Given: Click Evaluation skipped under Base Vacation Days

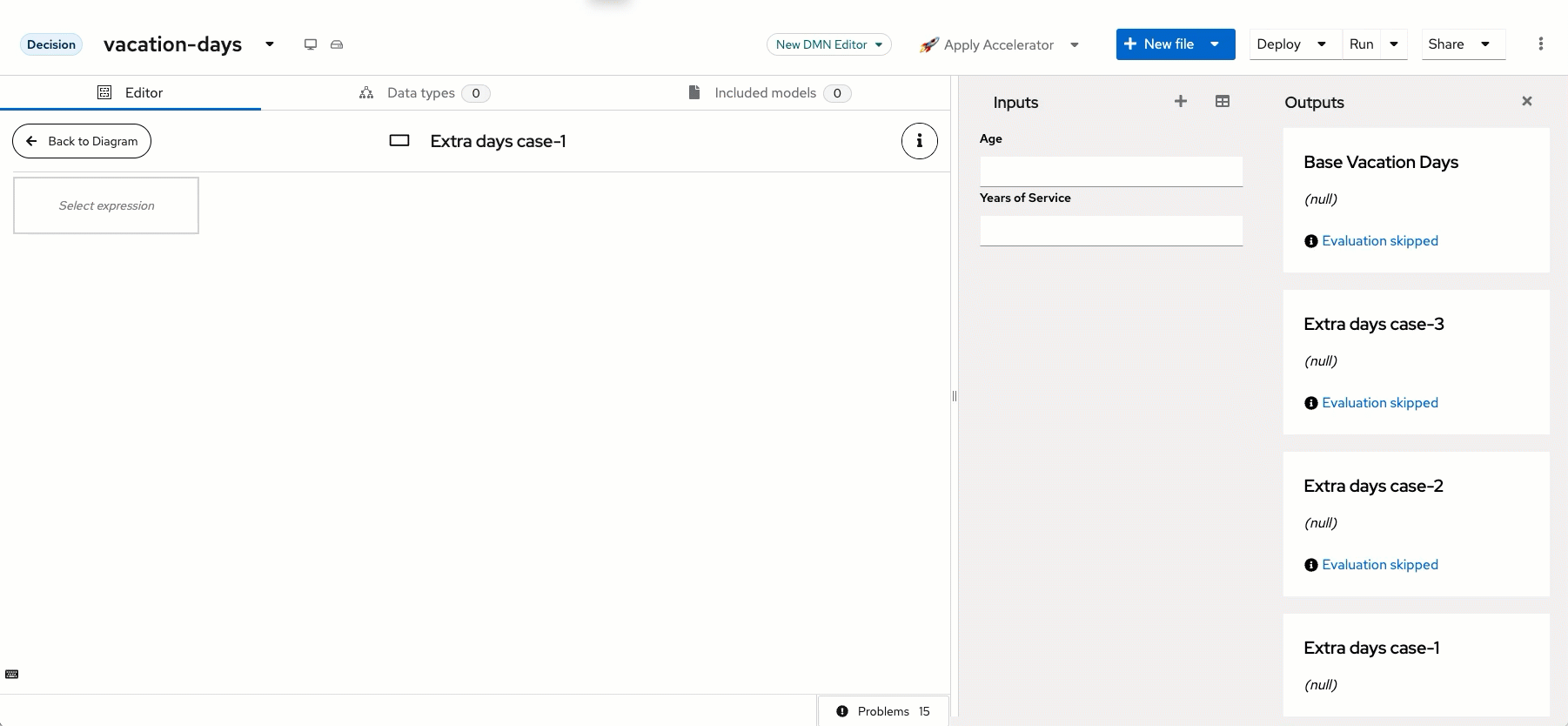Looking at the screenshot, I should click(x=1379, y=241).
